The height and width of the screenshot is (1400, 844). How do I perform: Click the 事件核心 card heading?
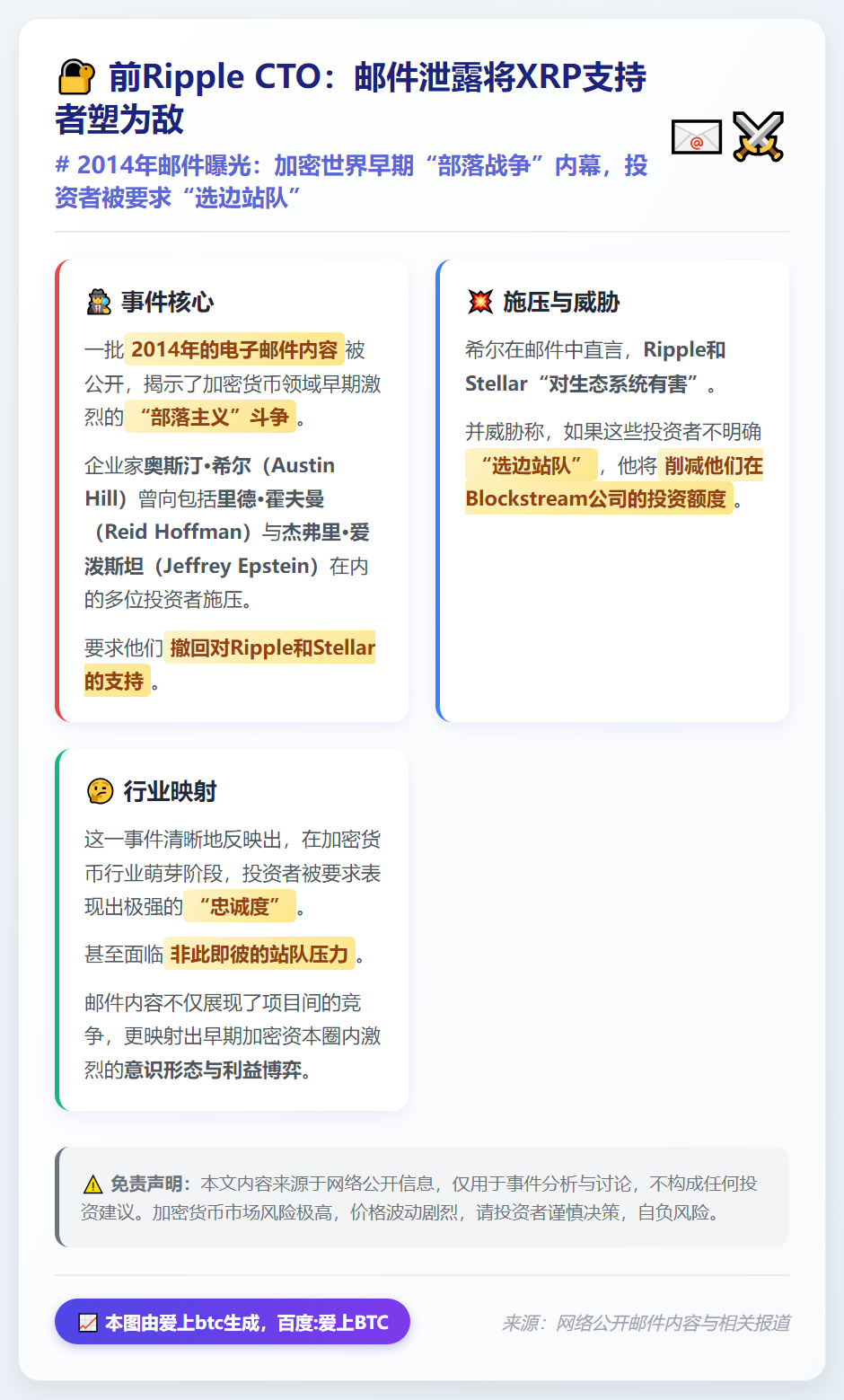(168, 303)
